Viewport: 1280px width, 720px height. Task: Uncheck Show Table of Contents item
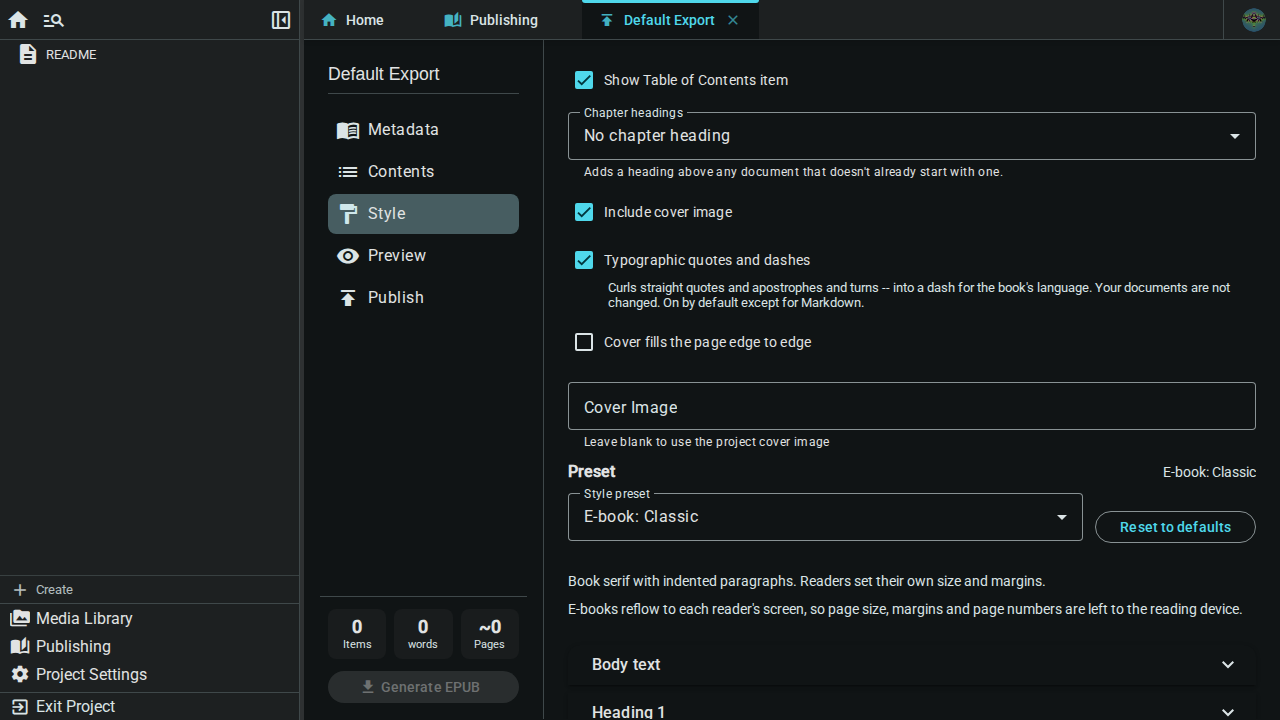[x=584, y=80]
